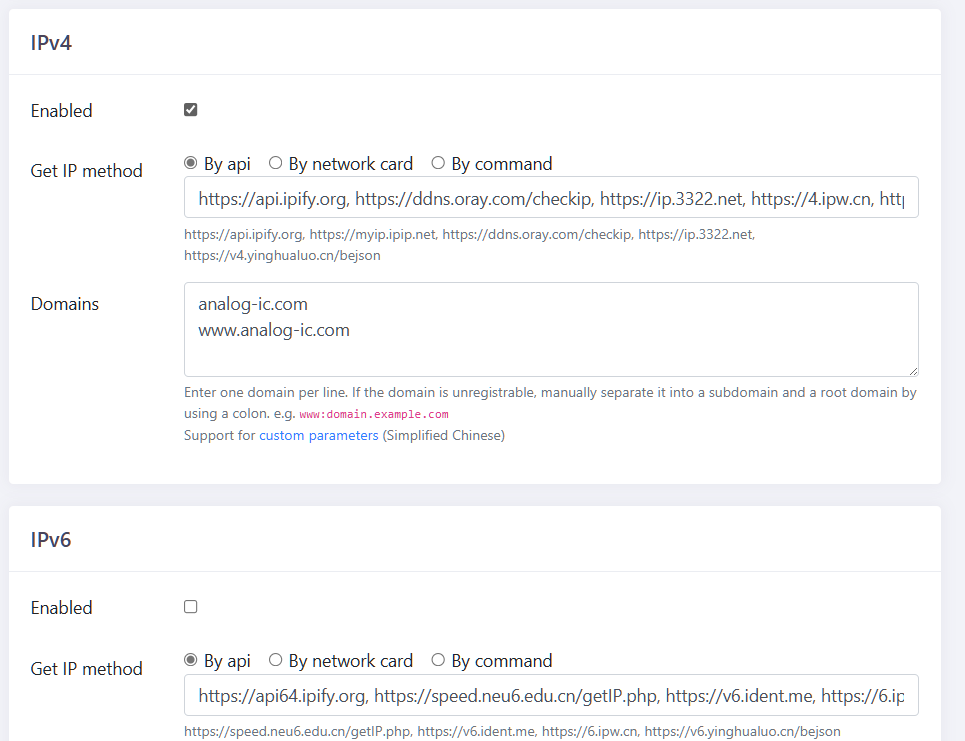Click inside the Domains text area
The image size is (965, 741).
pos(550,330)
